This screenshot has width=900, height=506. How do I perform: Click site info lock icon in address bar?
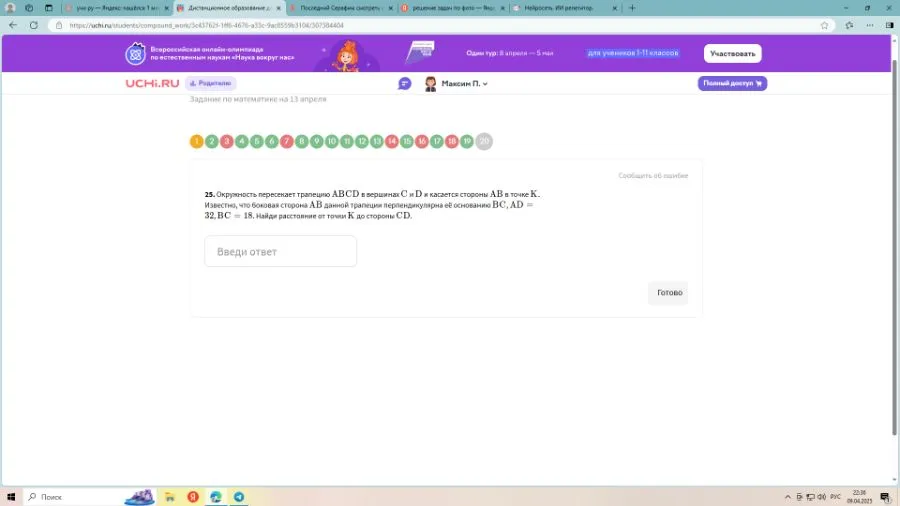coord(59,25)
